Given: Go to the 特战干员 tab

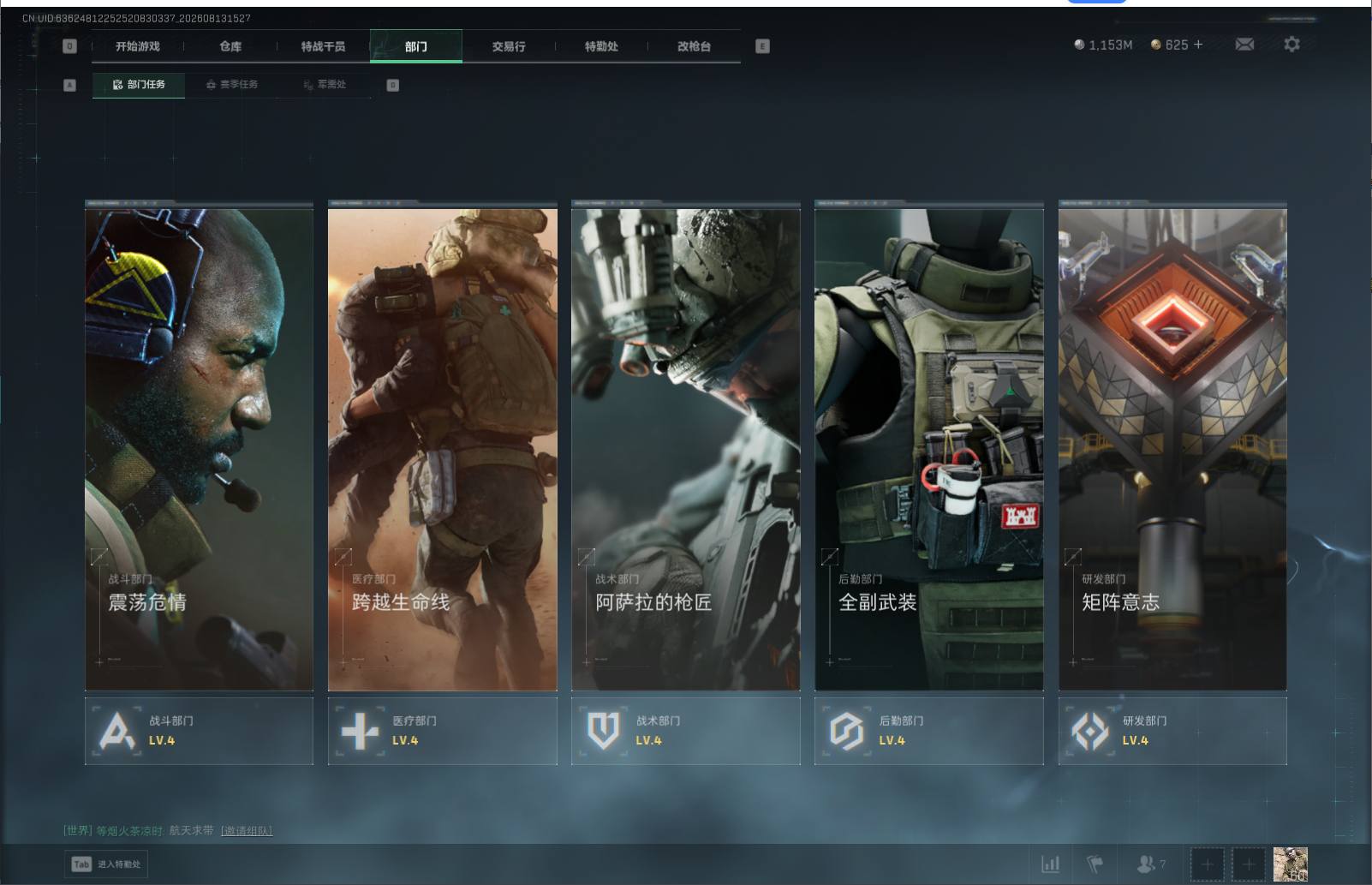Looking at the screenshot, I should tap(323, 46).
